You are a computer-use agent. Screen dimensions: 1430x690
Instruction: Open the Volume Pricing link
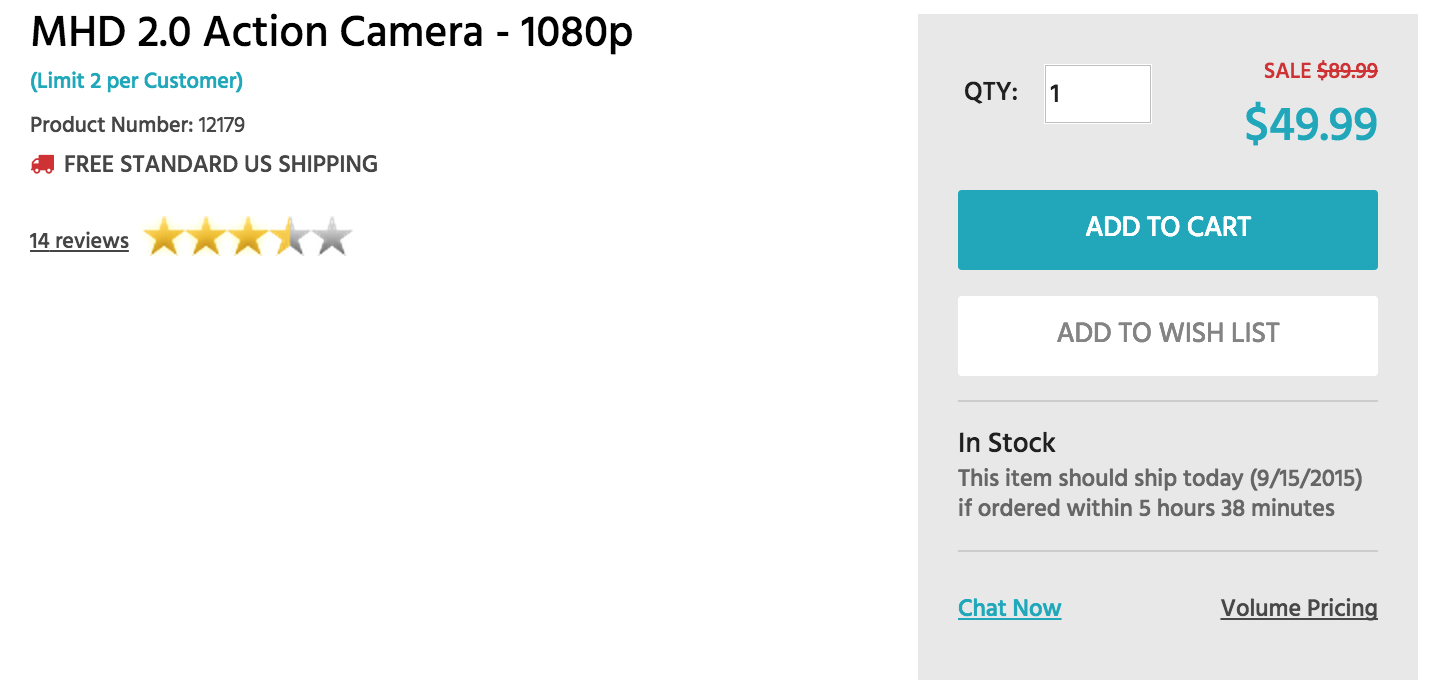(1299, 608)
